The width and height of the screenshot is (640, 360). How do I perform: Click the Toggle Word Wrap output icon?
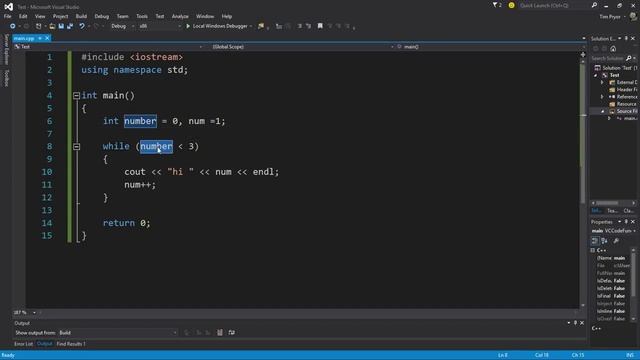coord(231,333)
